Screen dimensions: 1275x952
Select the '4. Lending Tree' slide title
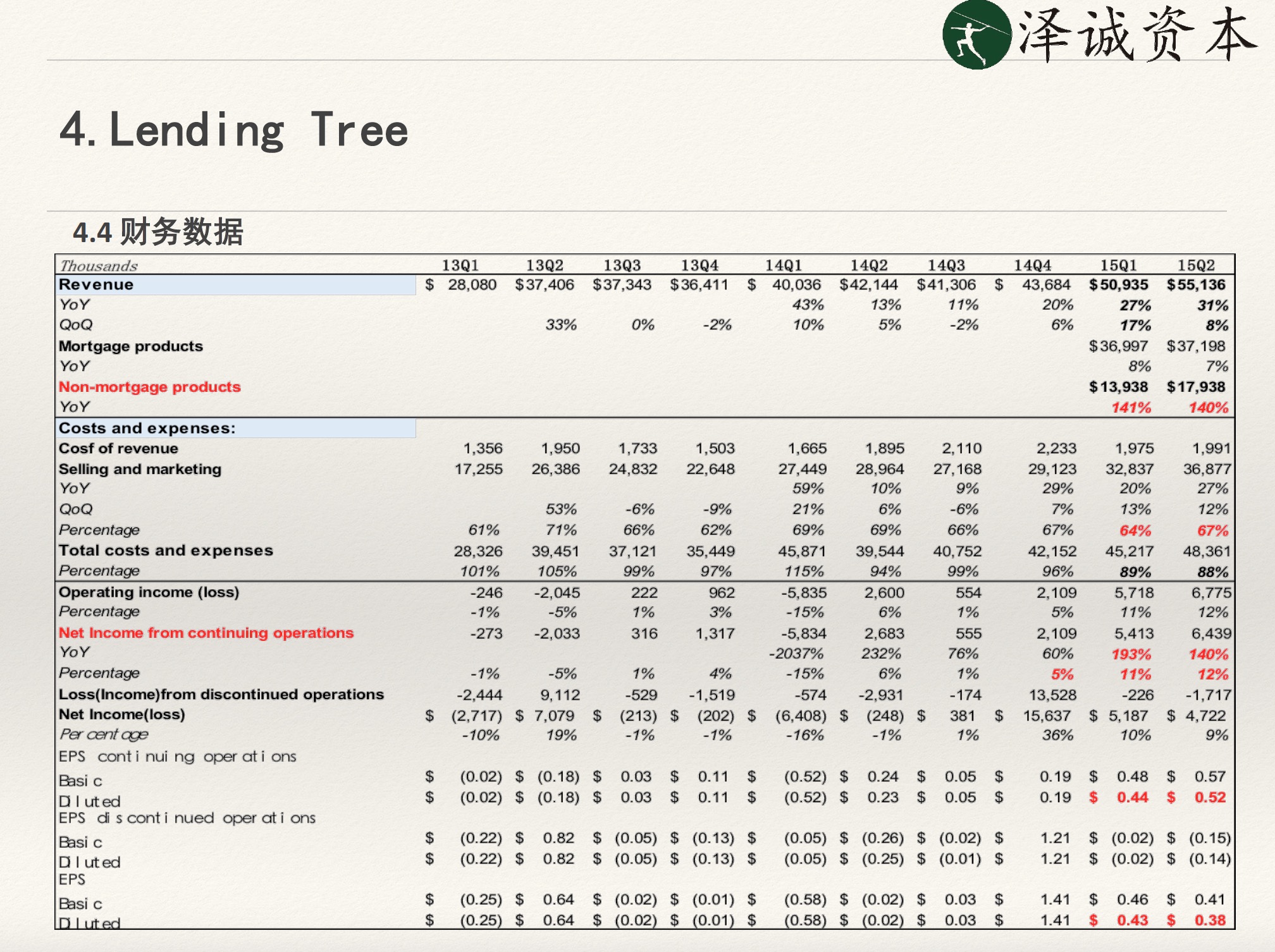[x=234, y=130]
